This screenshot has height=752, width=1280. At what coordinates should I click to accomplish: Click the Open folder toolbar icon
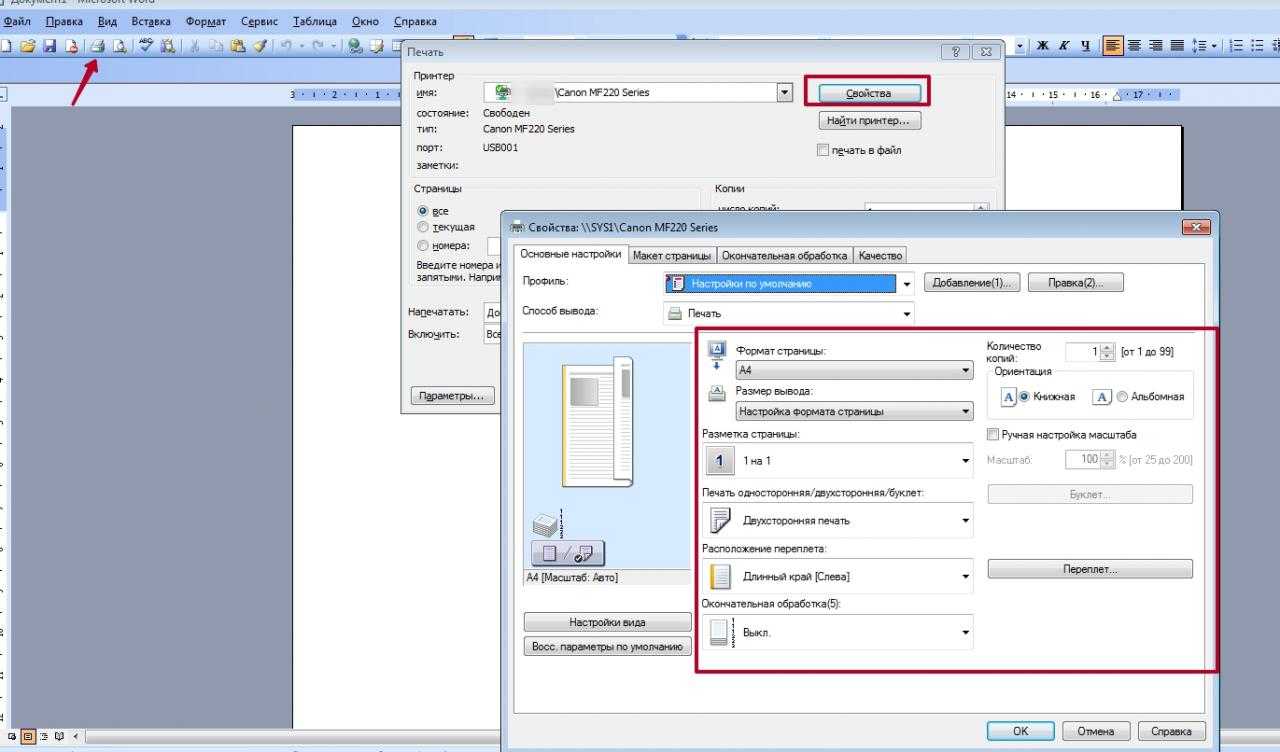click(x=28, y=46)
